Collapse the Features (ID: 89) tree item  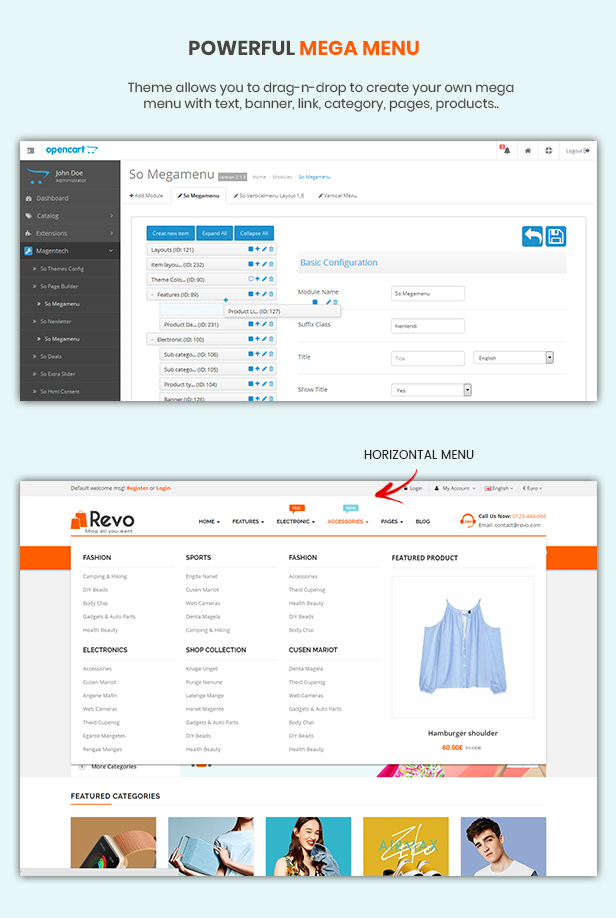(151, 295)
